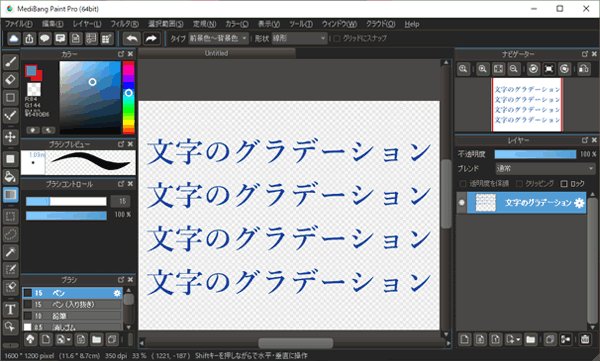Open settings gear of the ペン brush
The image size is (600, 362).
pos(117,293)
